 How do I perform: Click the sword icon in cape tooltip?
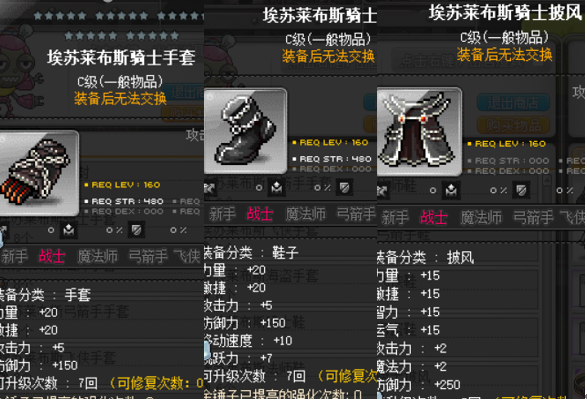tap(383, 191)
